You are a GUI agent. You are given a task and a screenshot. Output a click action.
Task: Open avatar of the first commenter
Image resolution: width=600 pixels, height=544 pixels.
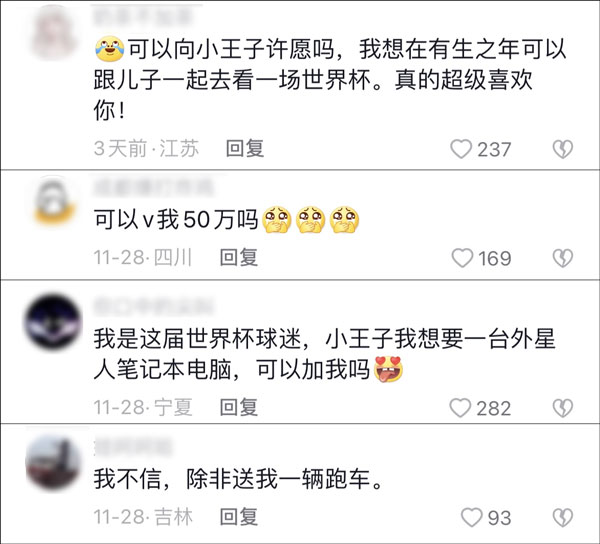[x=53, y=34]
